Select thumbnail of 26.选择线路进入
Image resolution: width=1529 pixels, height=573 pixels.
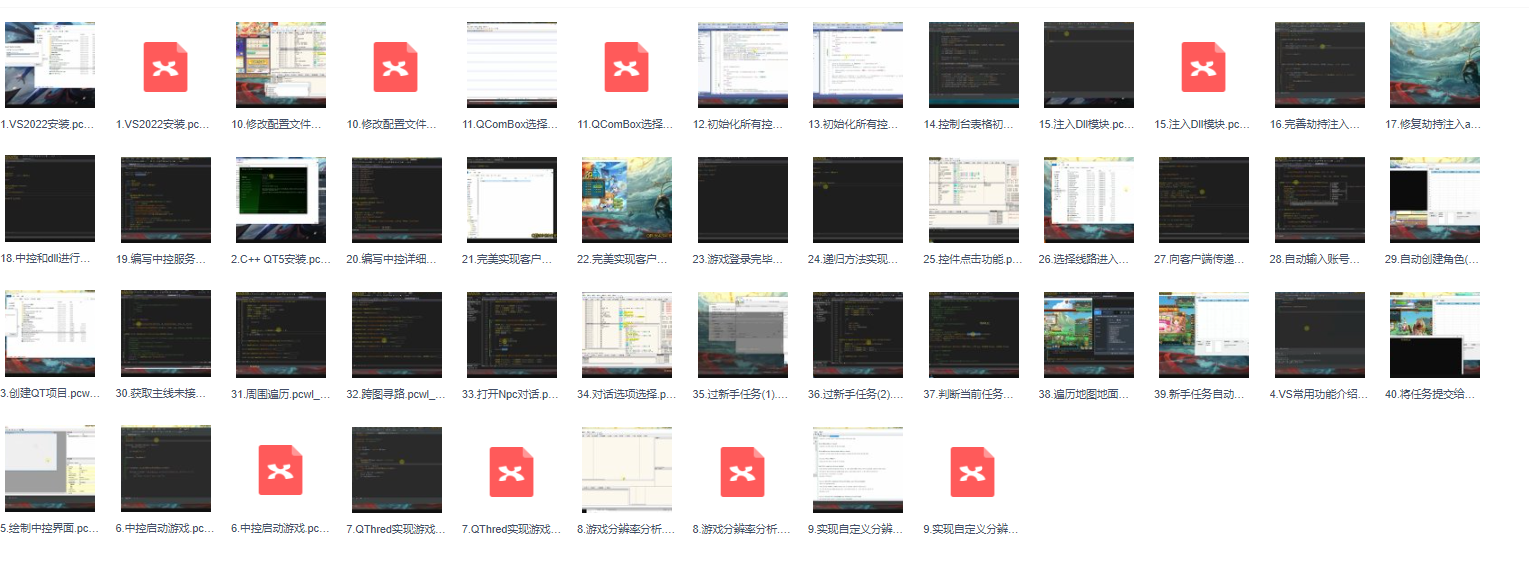point(1089,199)
